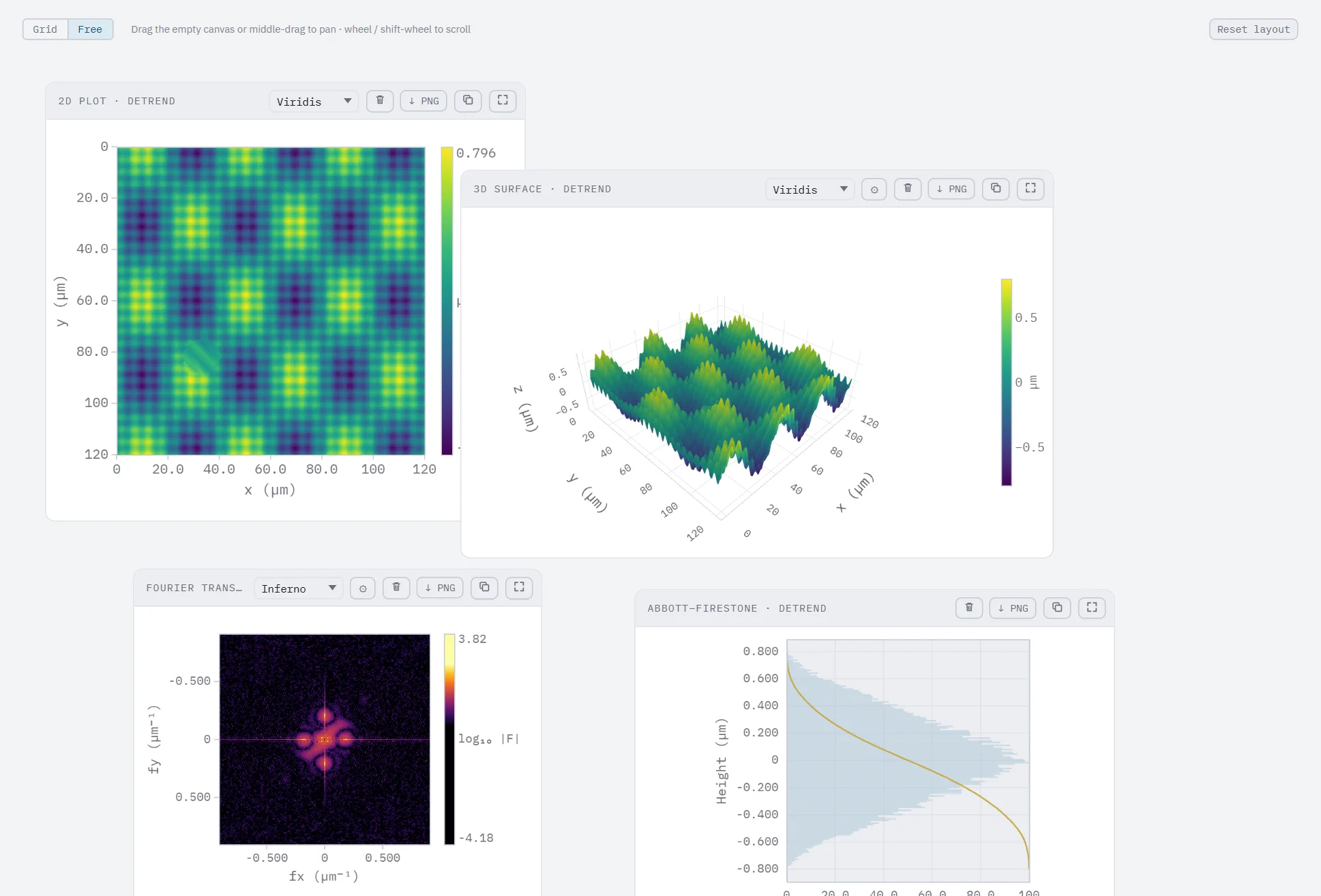1321x896 pixels.
Task: Expand the 2D Plot panel to fullscreen
Action: (503, 101)
